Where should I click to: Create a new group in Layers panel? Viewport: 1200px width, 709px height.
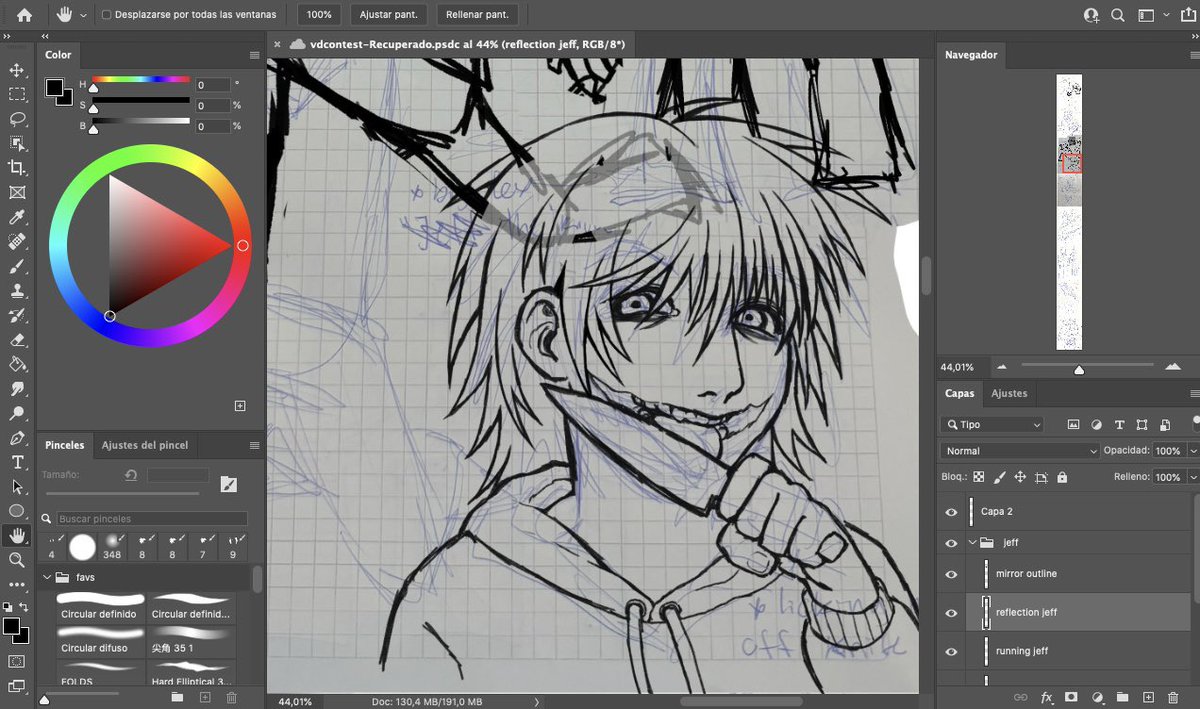tap(1122, 697)
